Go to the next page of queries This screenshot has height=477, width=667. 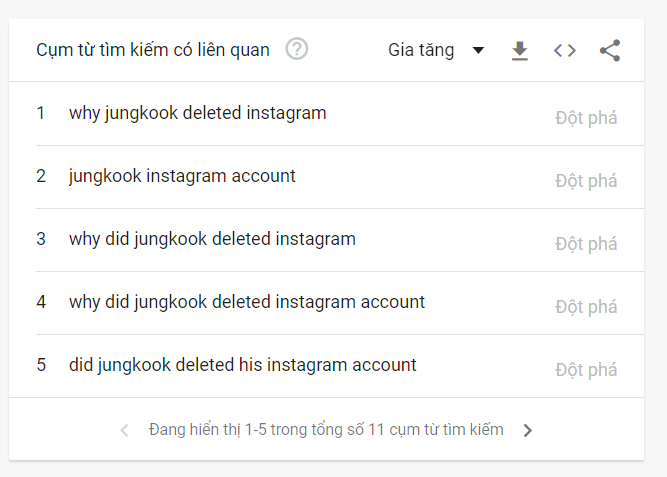(x=528, y=430)
